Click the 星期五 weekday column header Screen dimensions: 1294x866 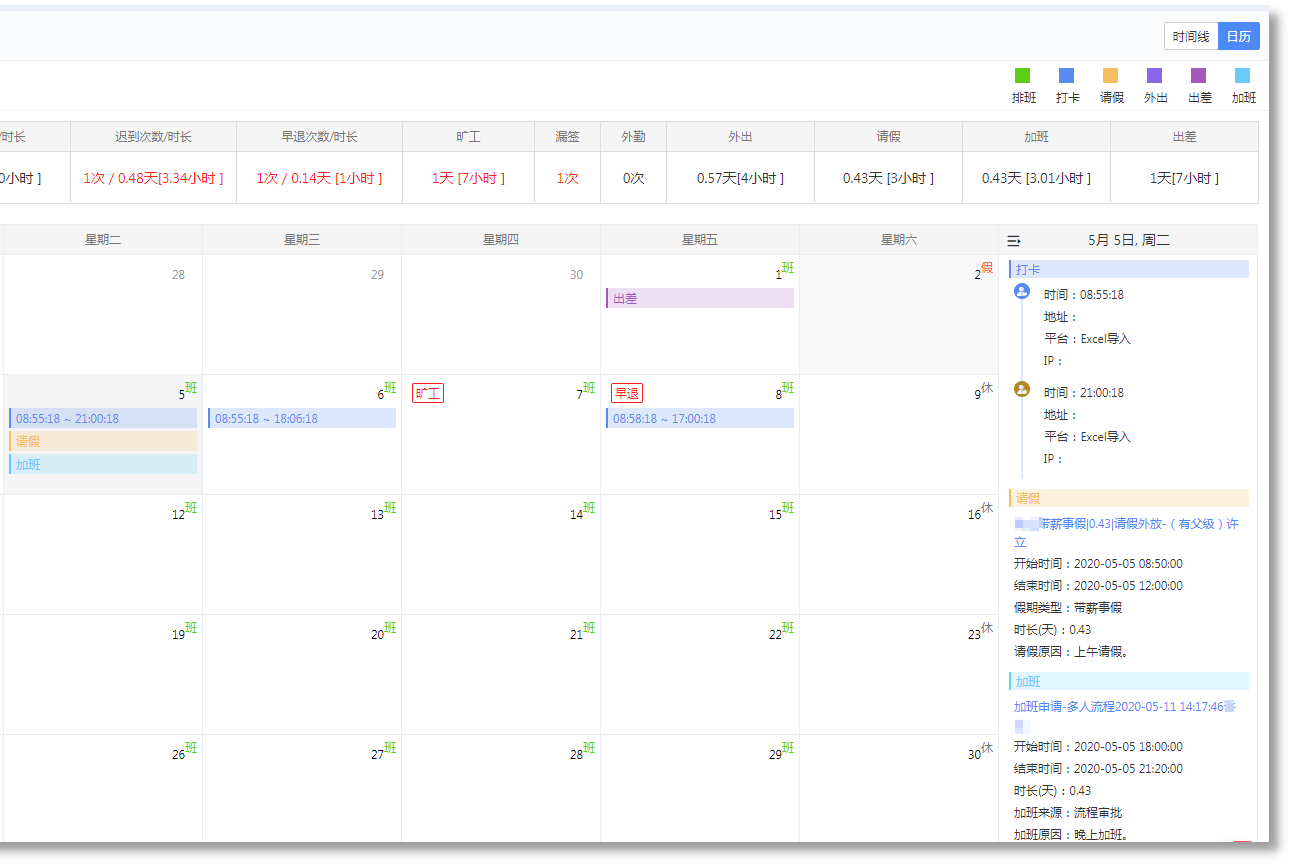[699, 240]
